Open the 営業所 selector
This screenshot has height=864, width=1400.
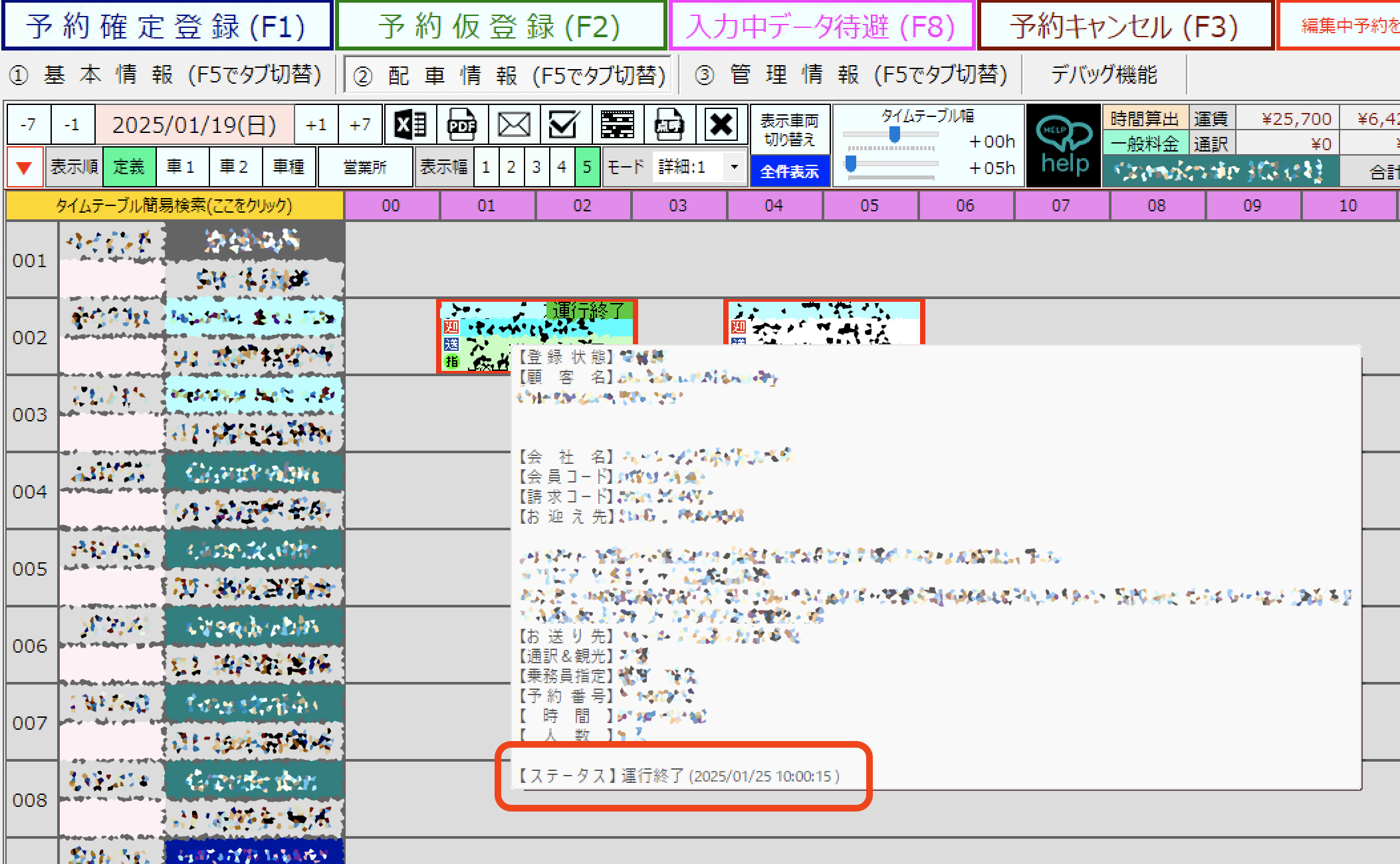tap(365, 167)
